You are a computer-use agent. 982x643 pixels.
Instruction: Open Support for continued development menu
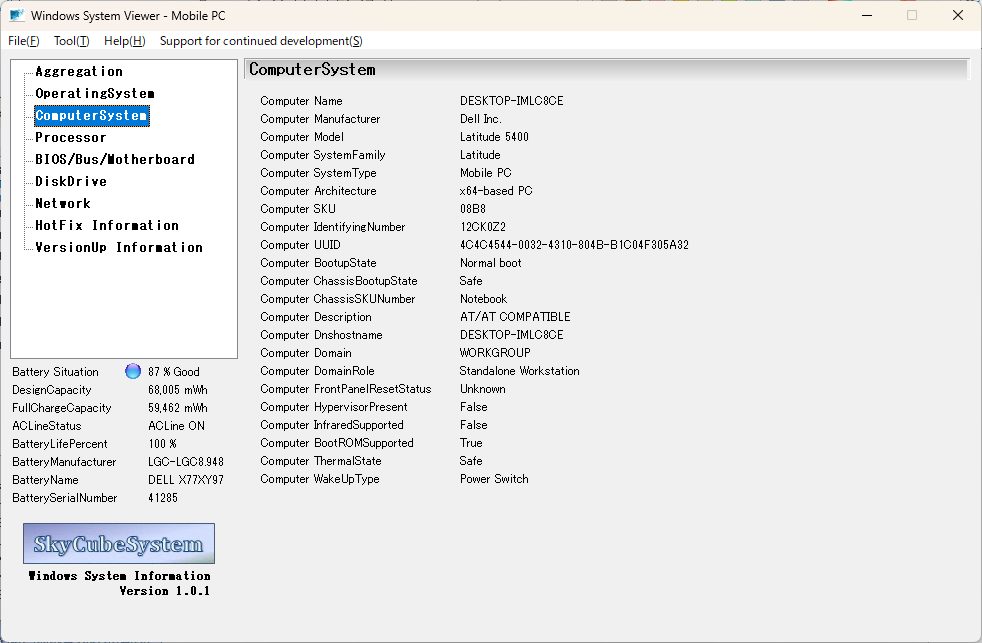[x=261, y=41]
